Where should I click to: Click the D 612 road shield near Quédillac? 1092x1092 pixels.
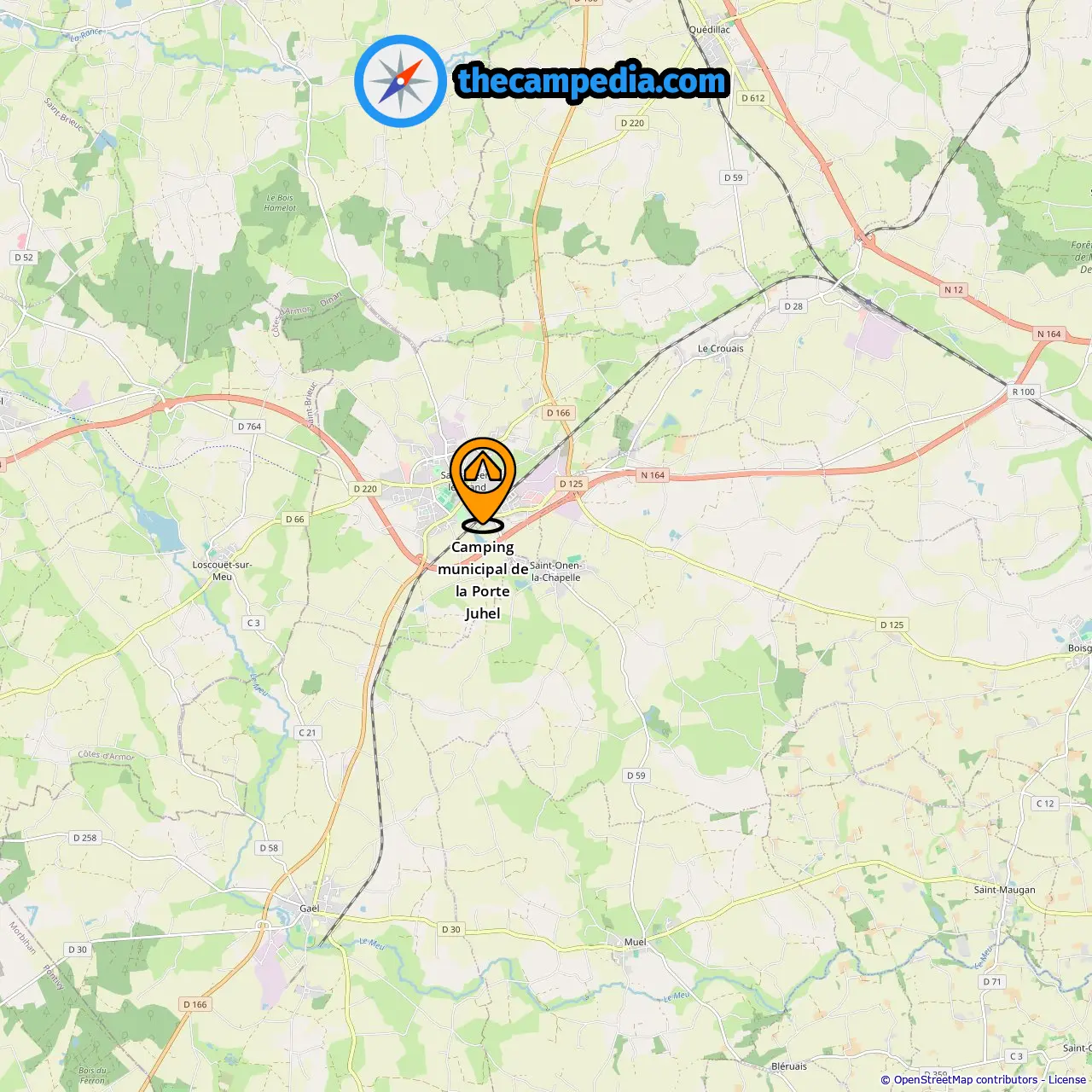coord(752,98)
